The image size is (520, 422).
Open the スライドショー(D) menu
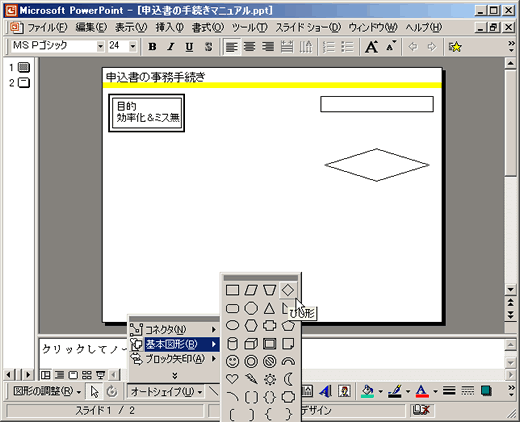point(308,27)
